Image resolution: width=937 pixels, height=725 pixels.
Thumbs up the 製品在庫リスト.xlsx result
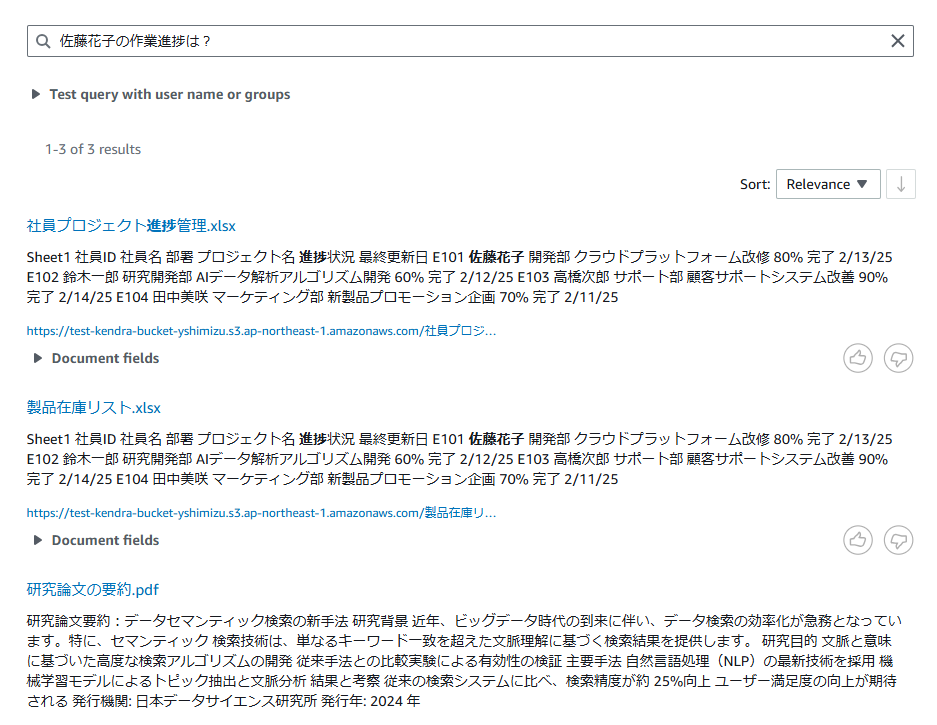point(858,540)
